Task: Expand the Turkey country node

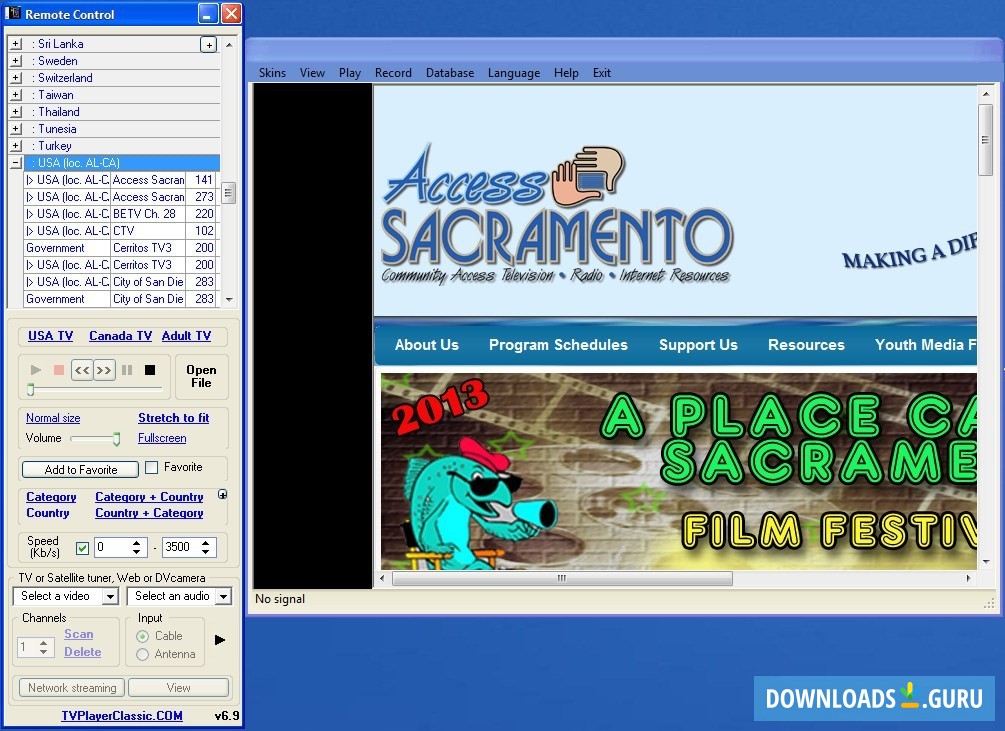Action: (16, 146)
